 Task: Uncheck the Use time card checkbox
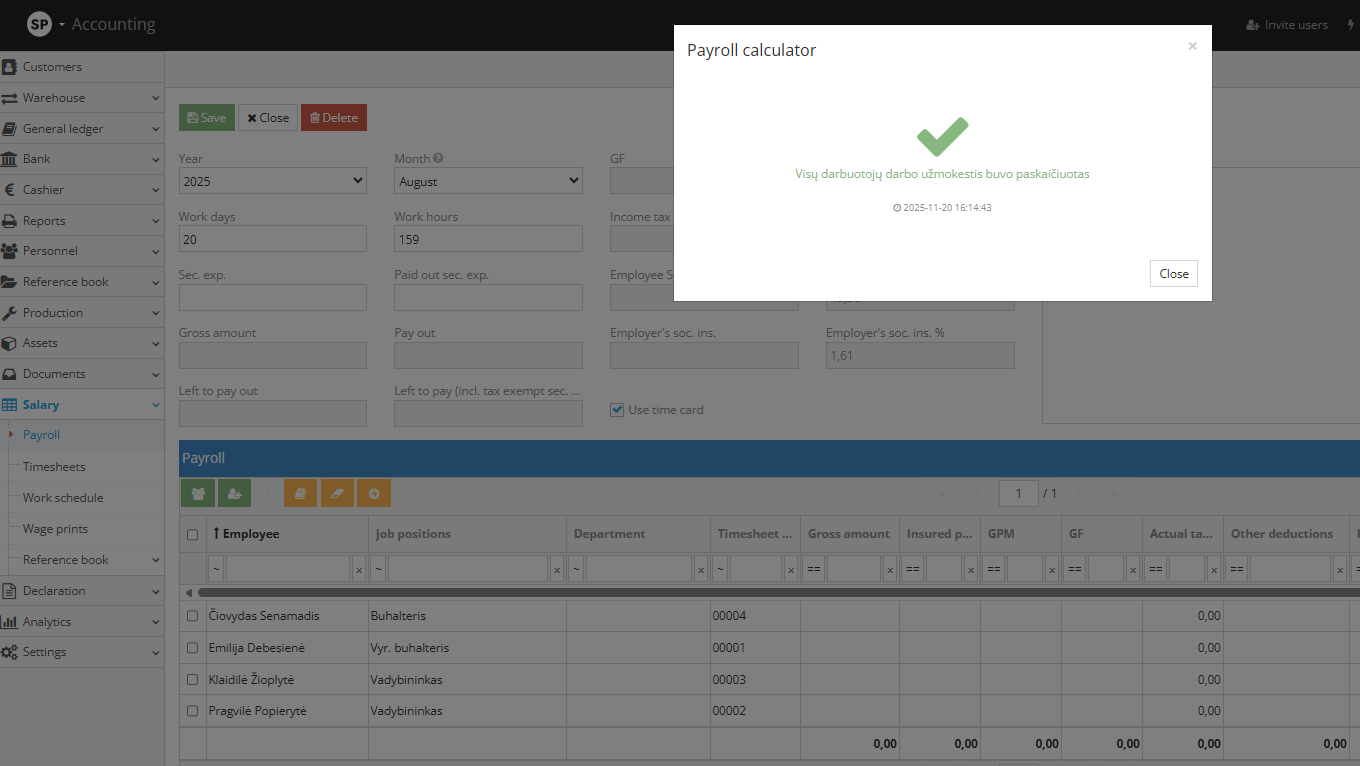pos(617,408)
